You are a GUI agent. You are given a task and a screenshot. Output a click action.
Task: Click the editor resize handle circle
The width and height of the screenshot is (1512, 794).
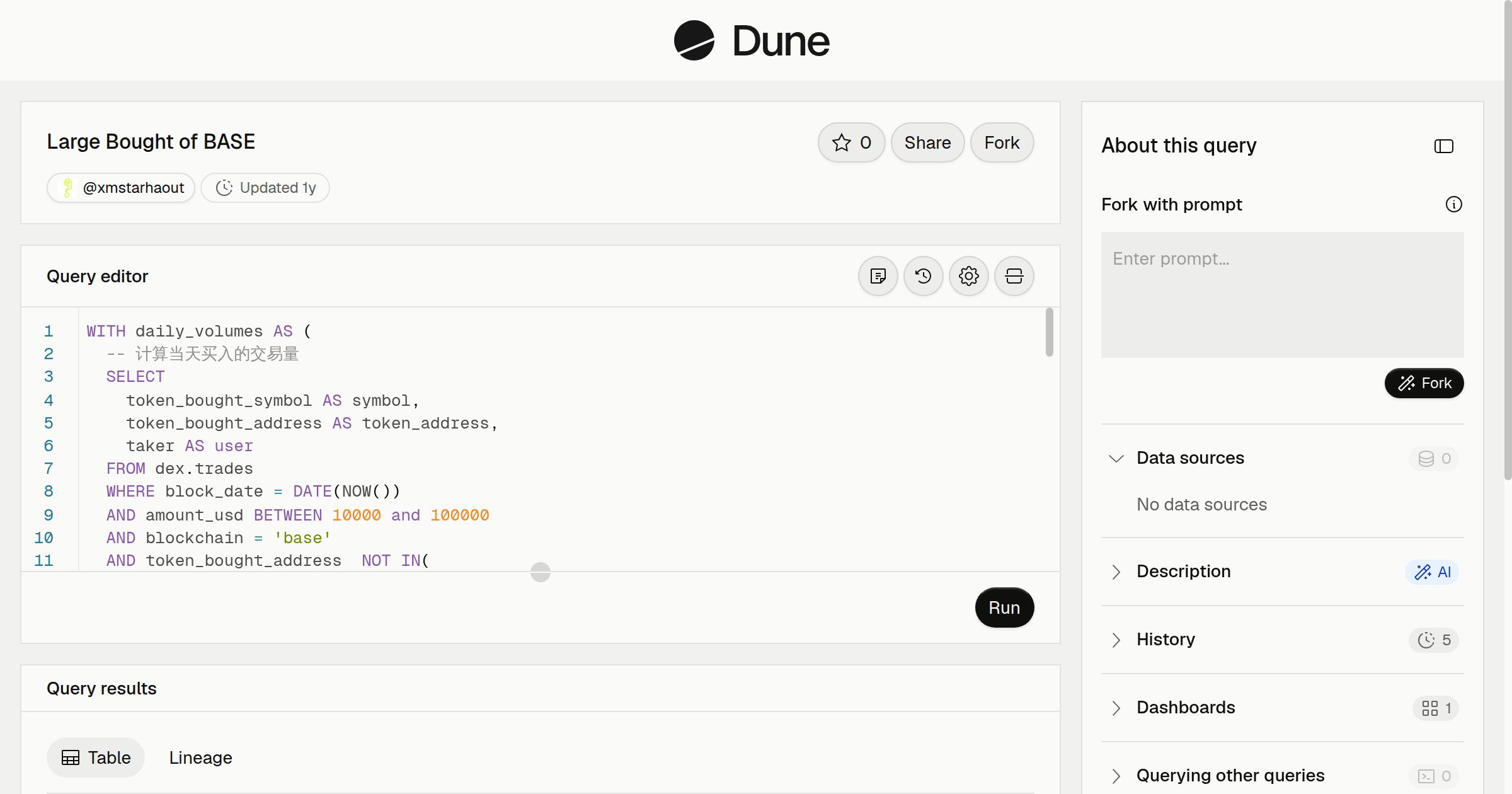click(x=540, y=572)
